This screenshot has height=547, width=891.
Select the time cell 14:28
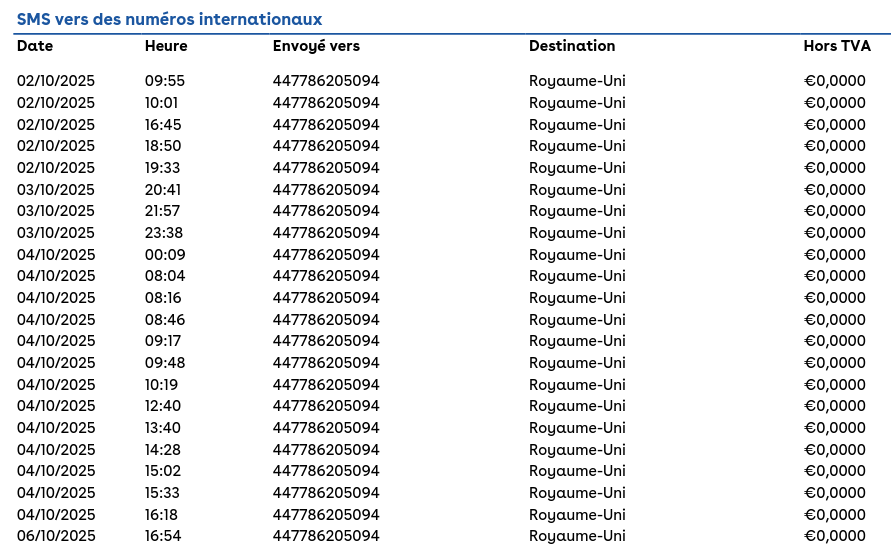(163, 449)
